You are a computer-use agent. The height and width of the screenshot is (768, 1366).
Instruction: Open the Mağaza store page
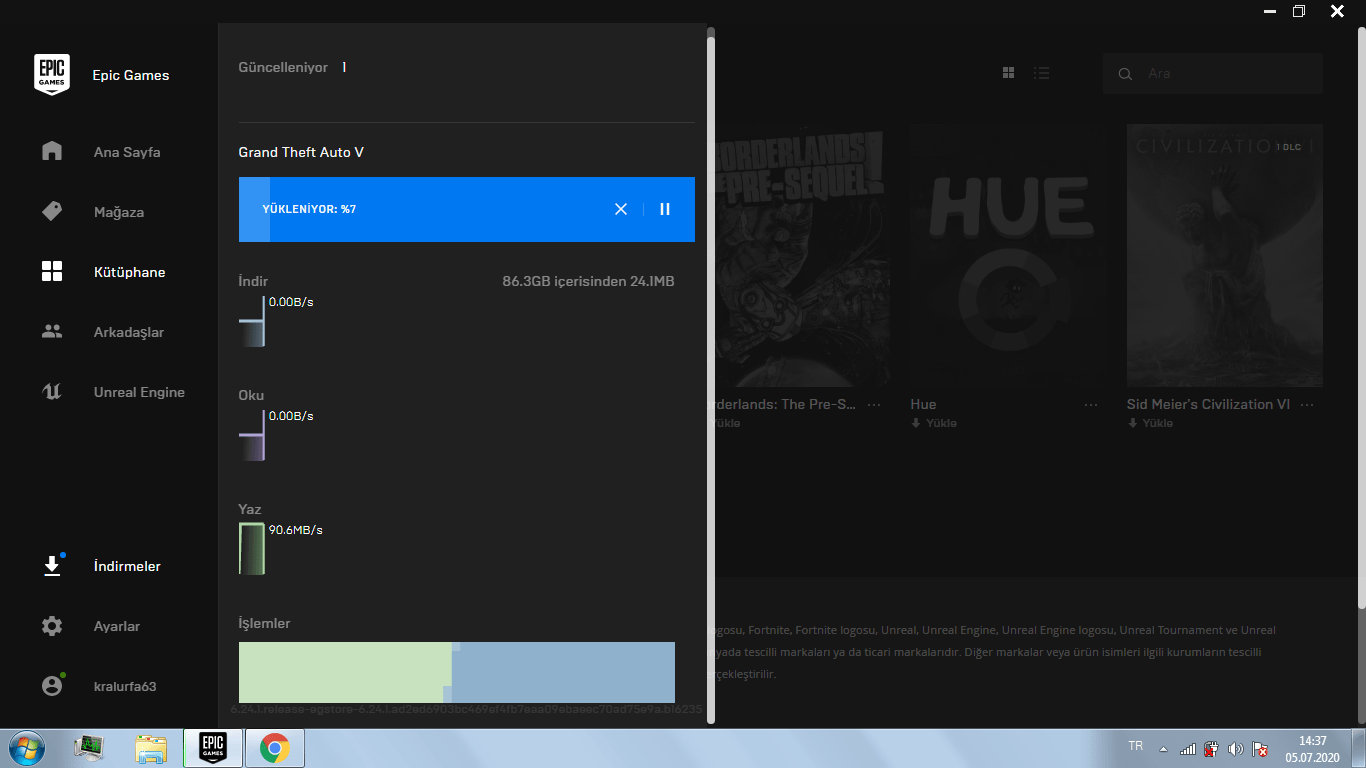click(119, 212)
